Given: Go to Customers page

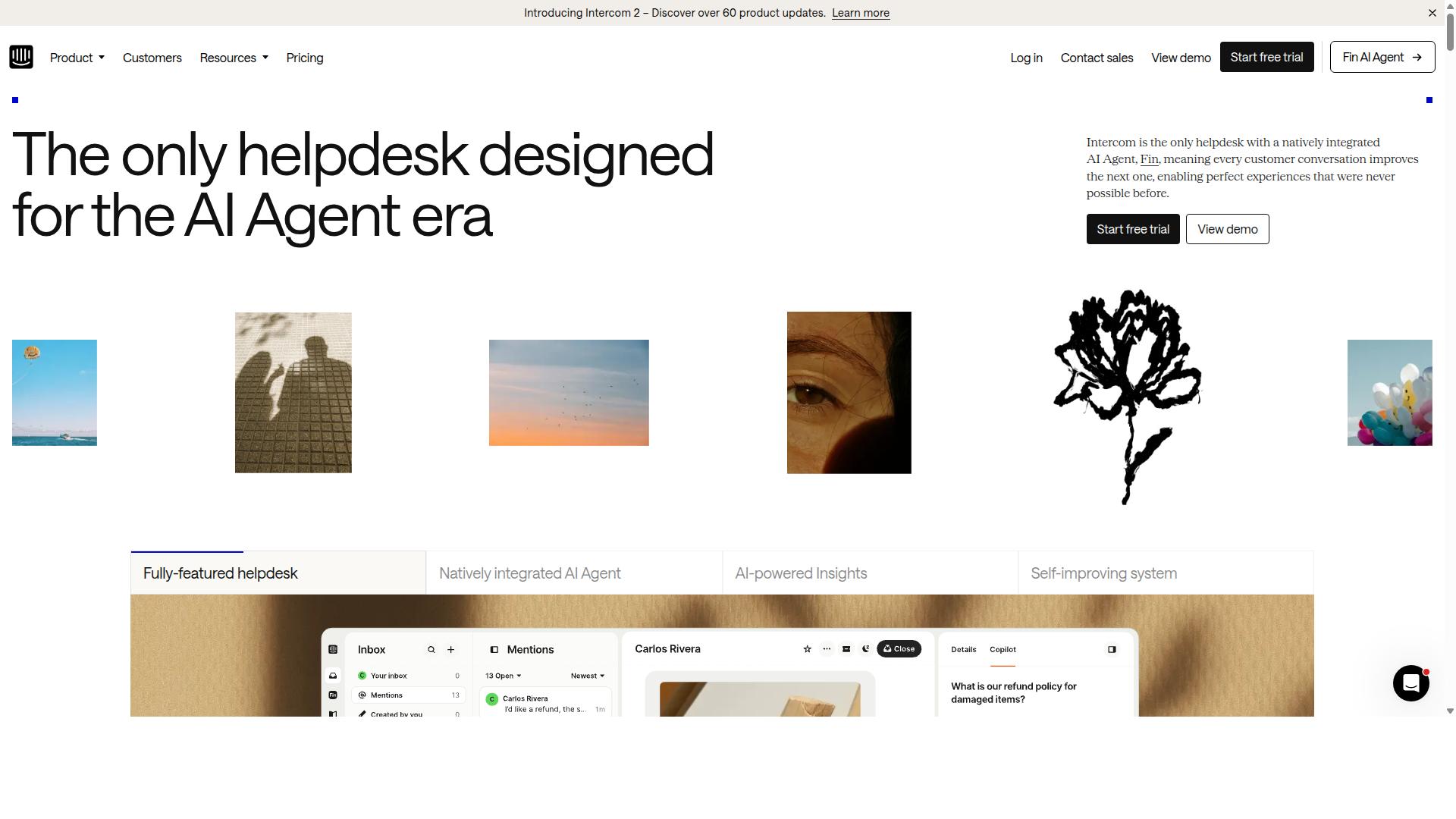Looking at the screenshot, I should point(152,58).
